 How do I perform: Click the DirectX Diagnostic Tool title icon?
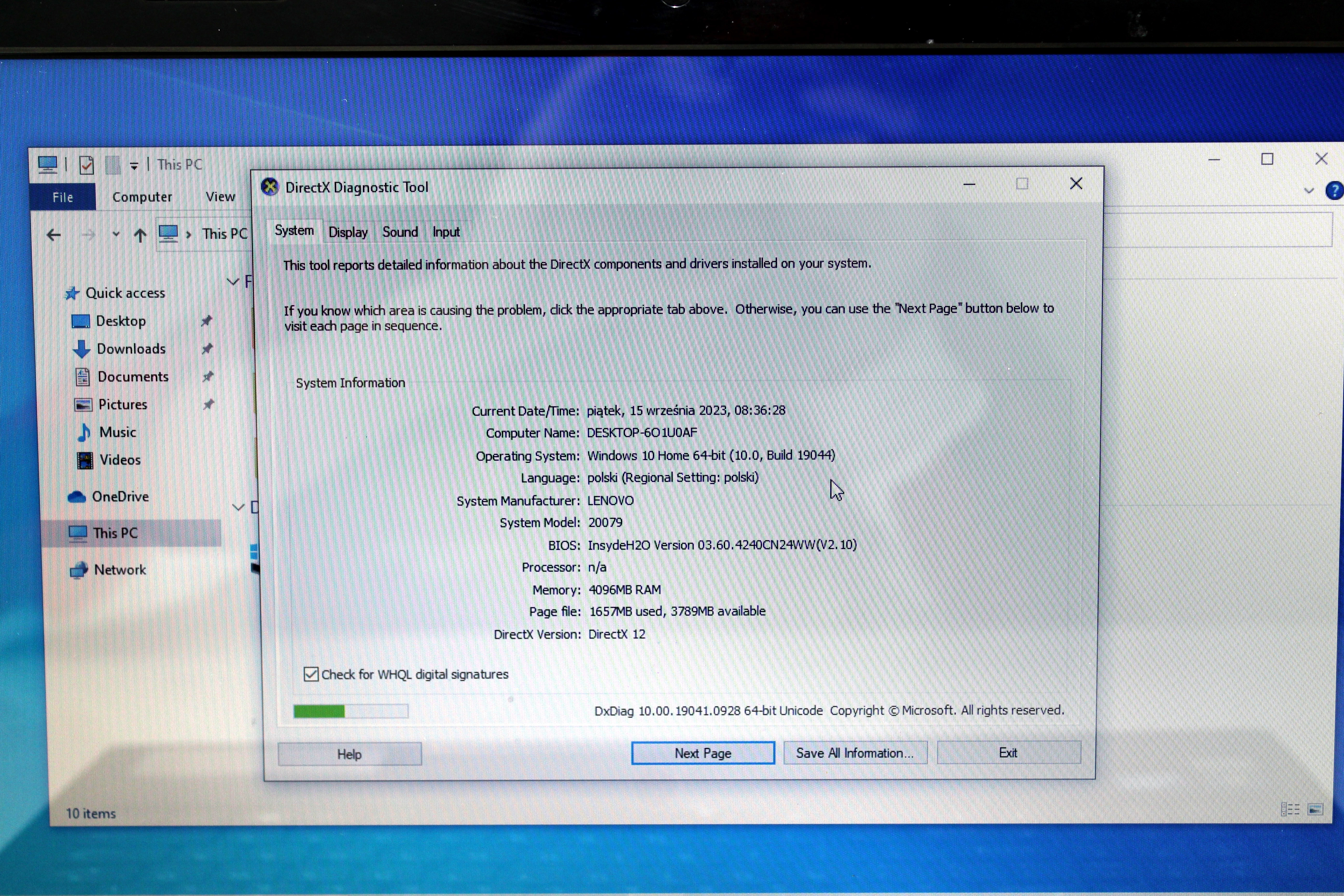coord(269,187)
